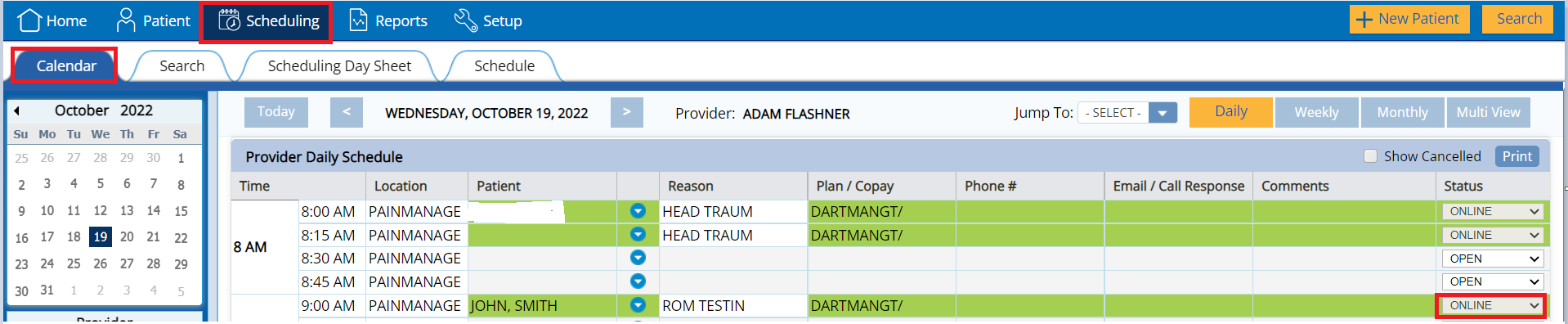
Task: Toggle the Show Cancelled checkbox
Action: click(1371, 156)
